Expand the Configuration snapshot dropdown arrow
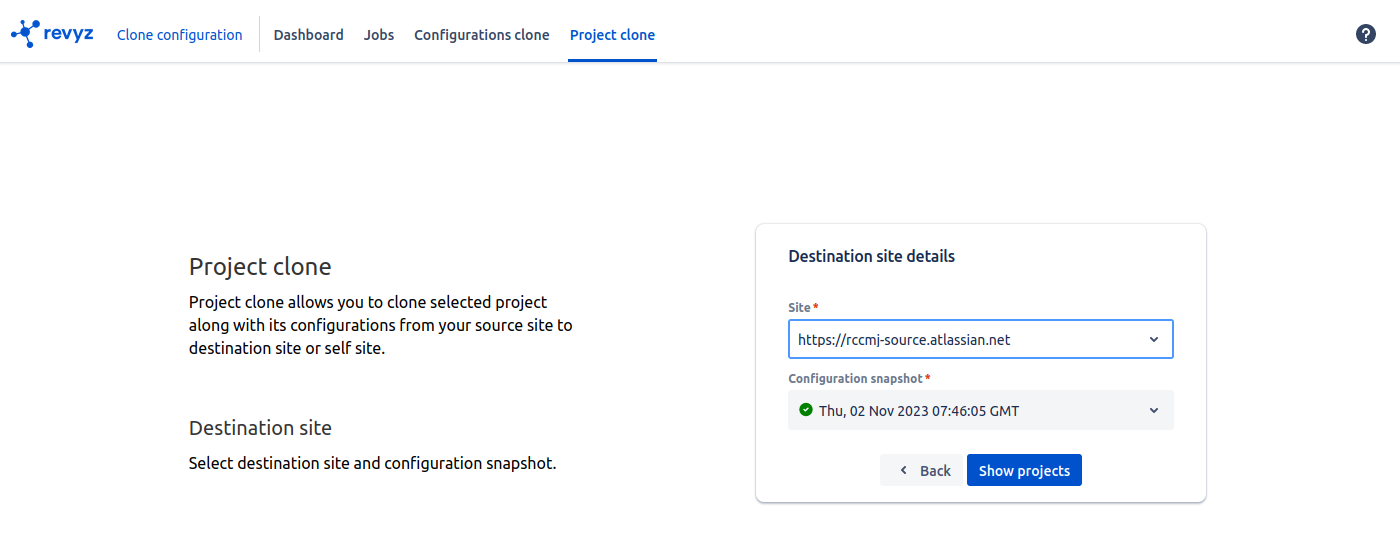 (1154, 410)
